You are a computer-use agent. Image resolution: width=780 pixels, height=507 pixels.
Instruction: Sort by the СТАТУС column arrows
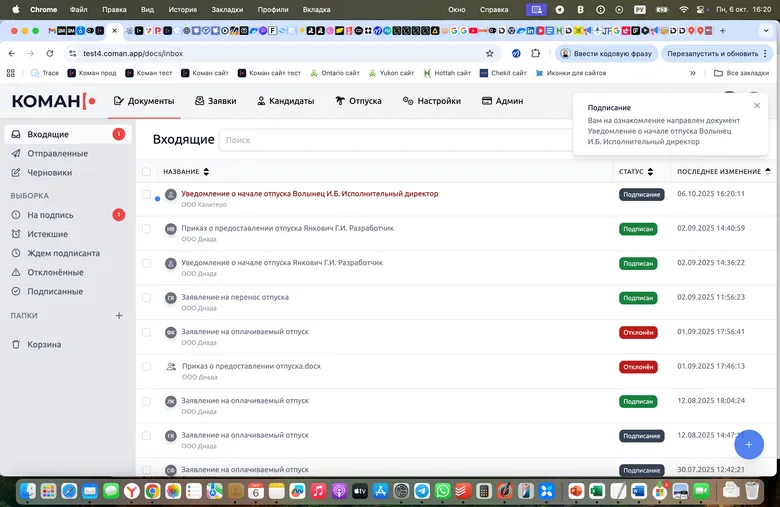651,172
